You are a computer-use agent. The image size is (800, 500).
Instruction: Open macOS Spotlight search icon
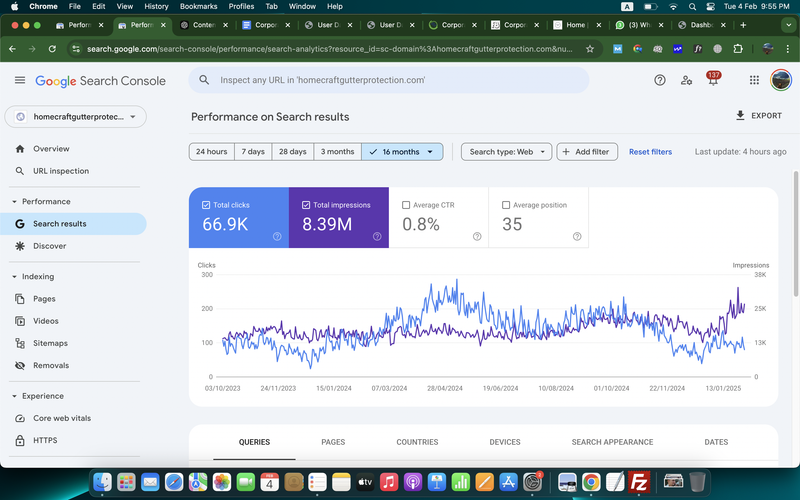click(x=692, y=6)
